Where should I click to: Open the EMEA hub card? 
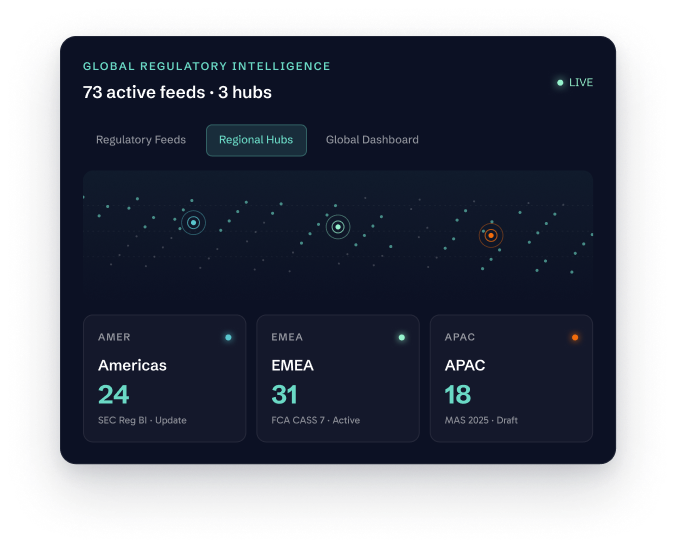[x=338, y=379]
